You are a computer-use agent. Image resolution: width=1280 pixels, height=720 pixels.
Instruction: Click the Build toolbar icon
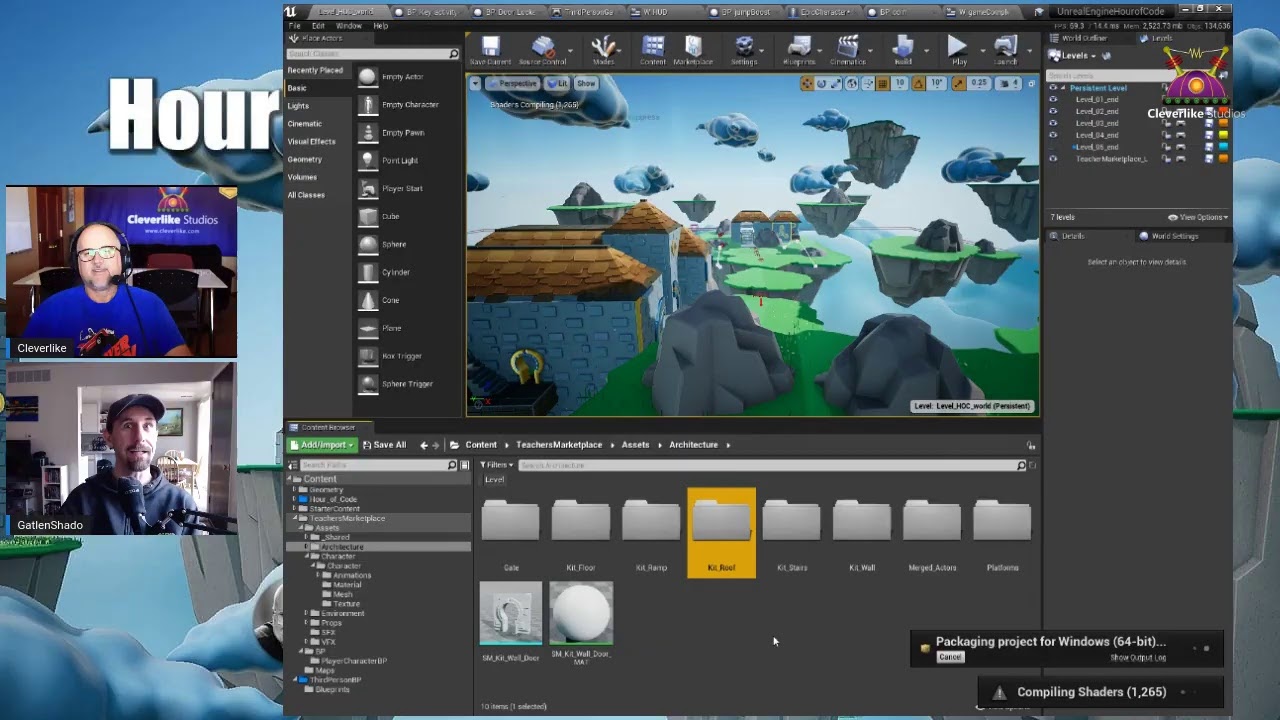click(x=903, y=47)
